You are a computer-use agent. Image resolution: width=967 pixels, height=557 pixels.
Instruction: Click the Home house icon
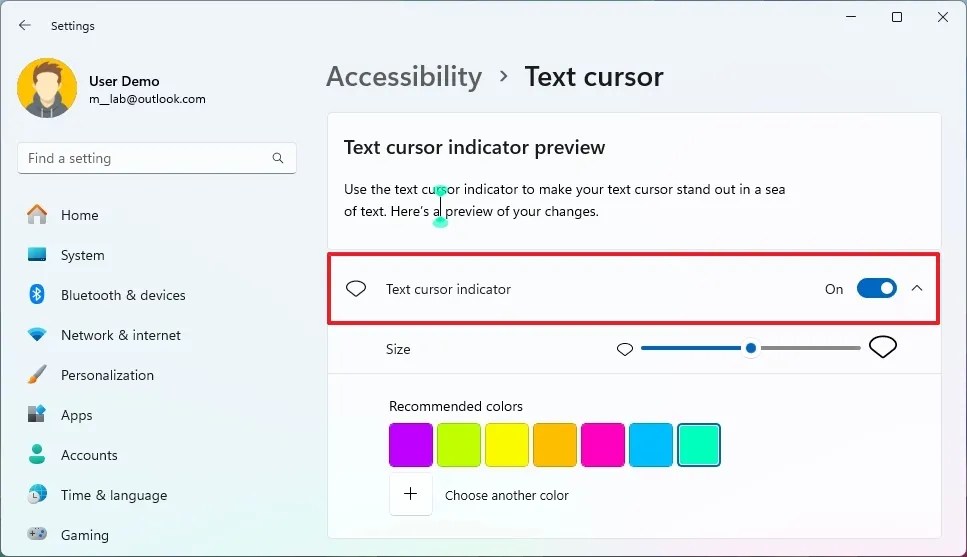coord(37,215)
